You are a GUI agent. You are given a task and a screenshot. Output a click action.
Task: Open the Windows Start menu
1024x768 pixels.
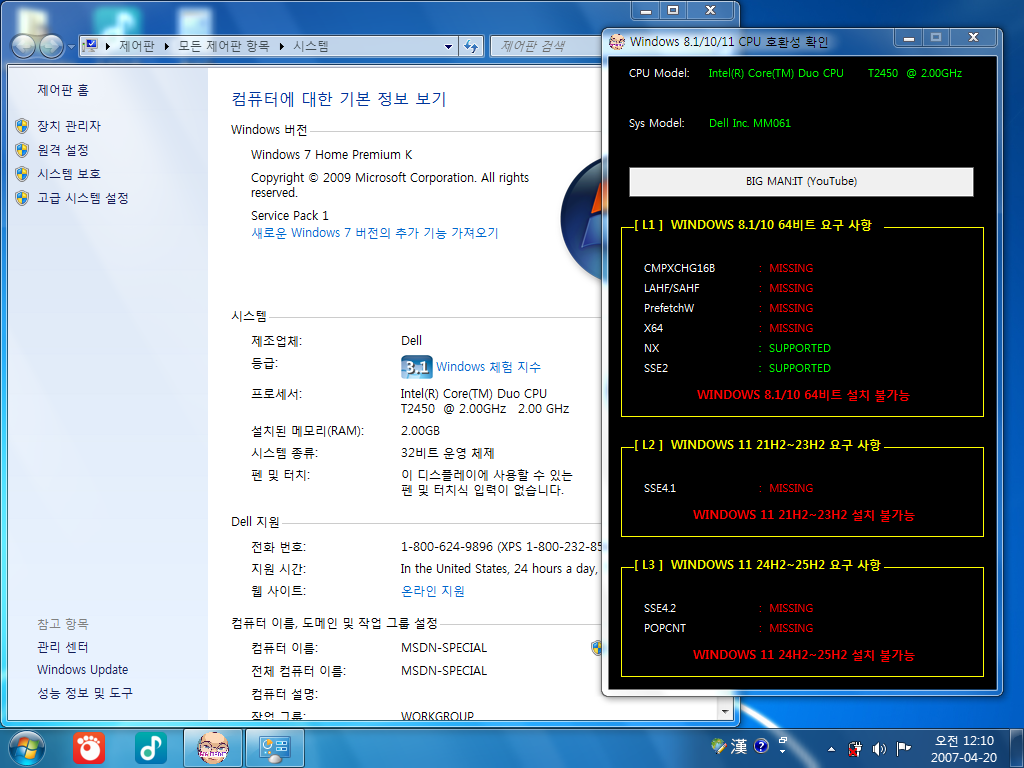[x=27, y=748]
